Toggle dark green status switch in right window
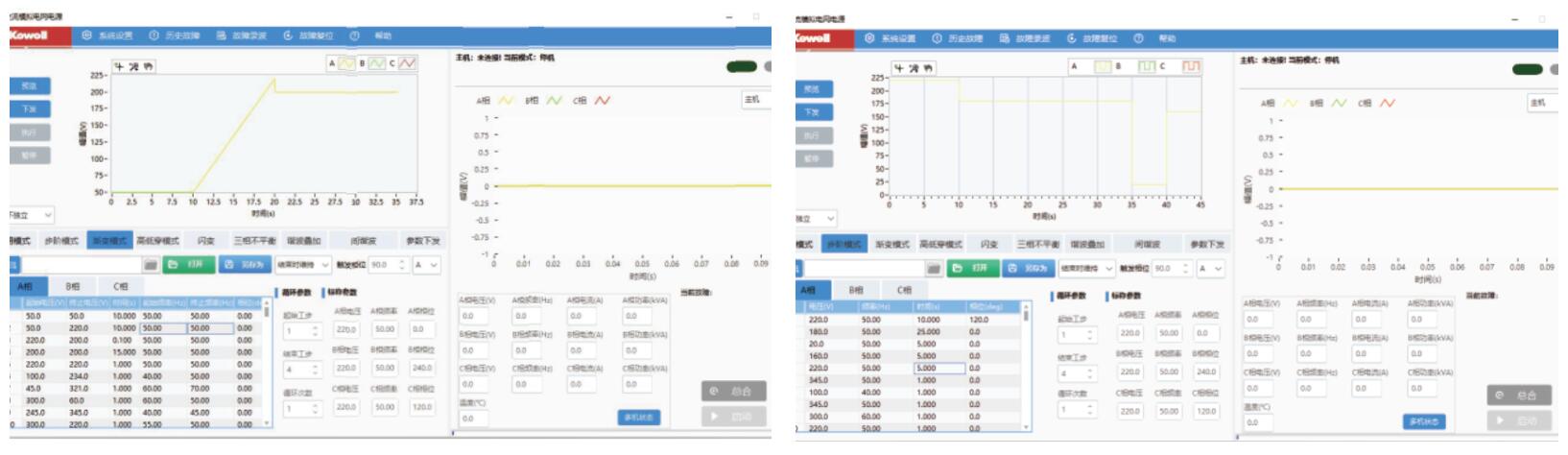 [x=1528, y=69]
